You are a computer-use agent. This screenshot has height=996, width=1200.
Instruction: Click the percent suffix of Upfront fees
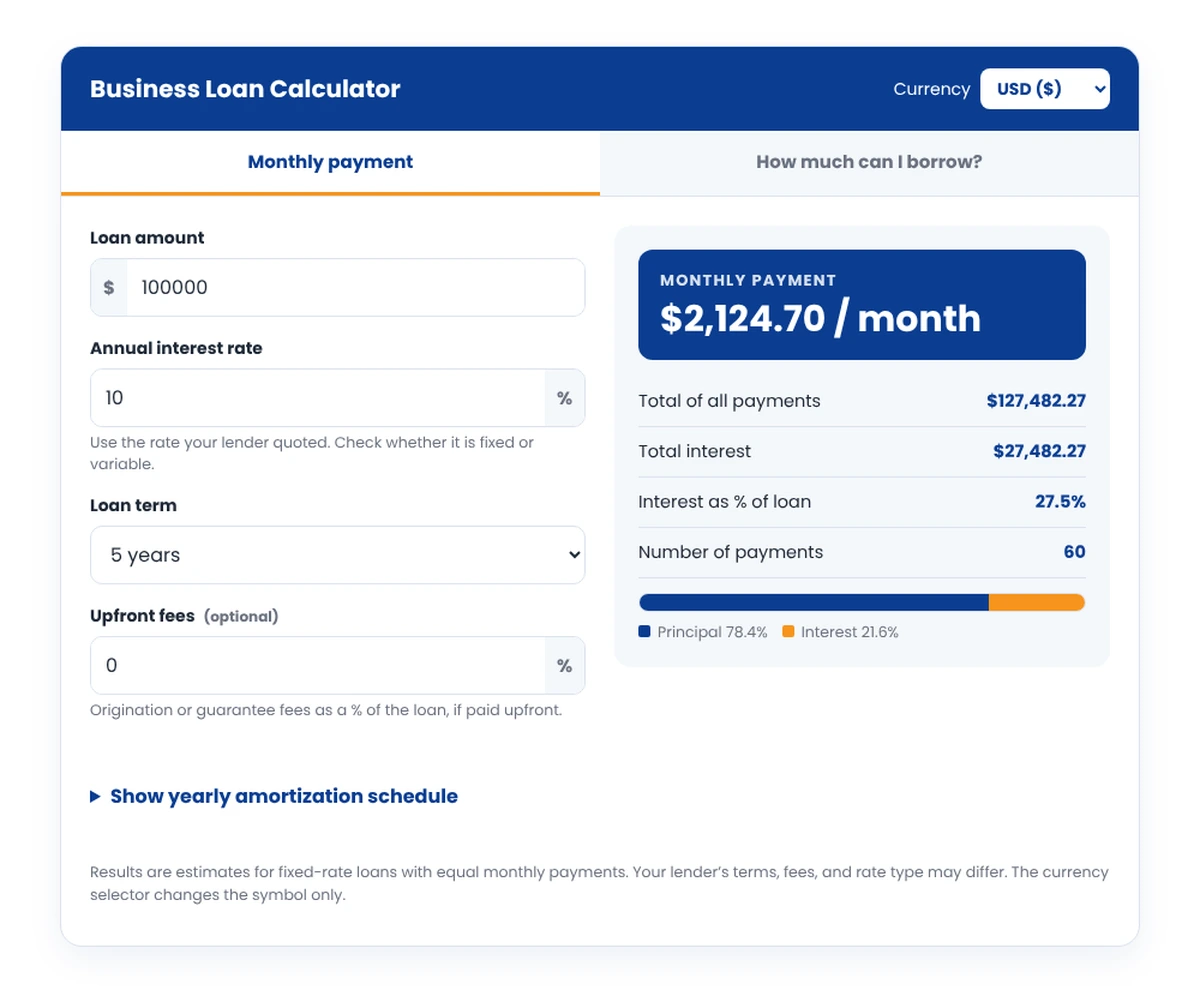(565, 665)
